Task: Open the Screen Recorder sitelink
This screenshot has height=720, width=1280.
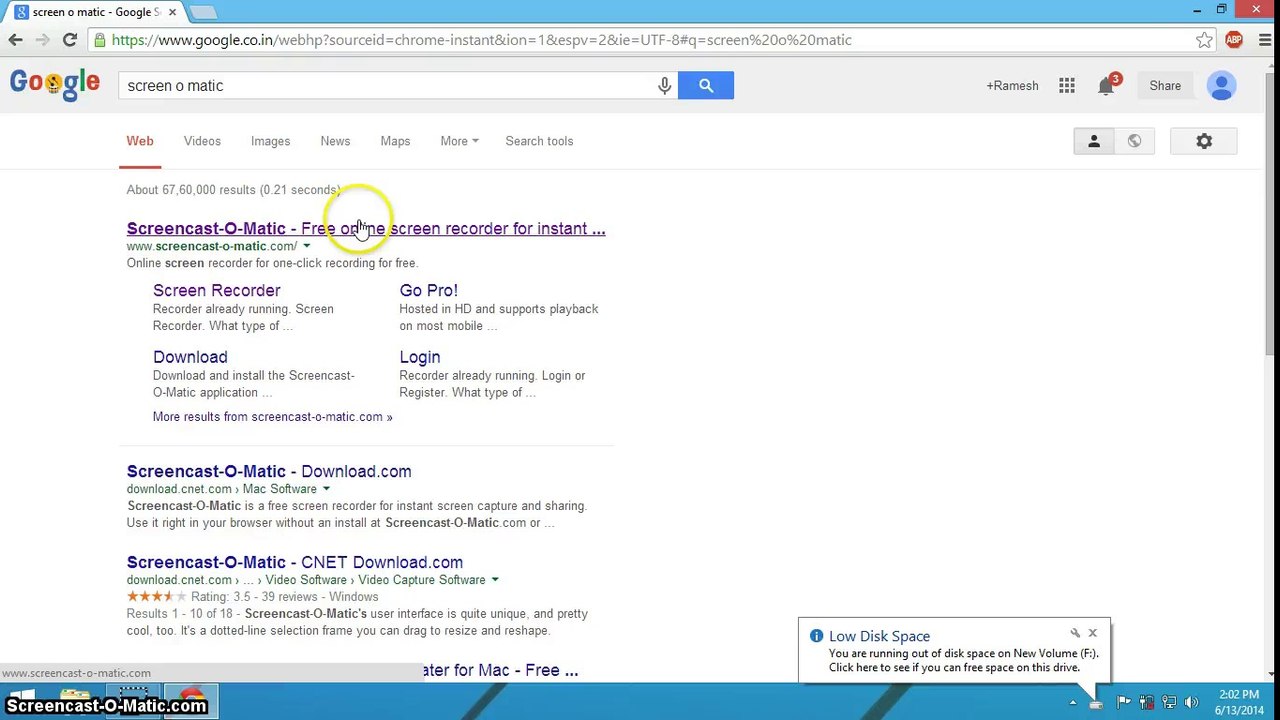Action: (x=217, y=290)
